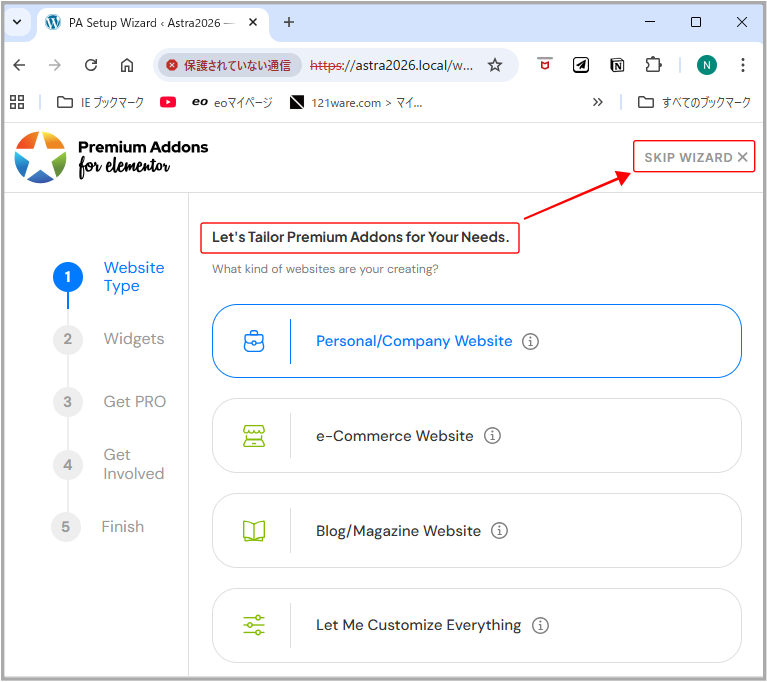The height and width of the screenshot is (682, 767).
Task: Select the Personal/Company Website option
Action: tap(414, 341)
